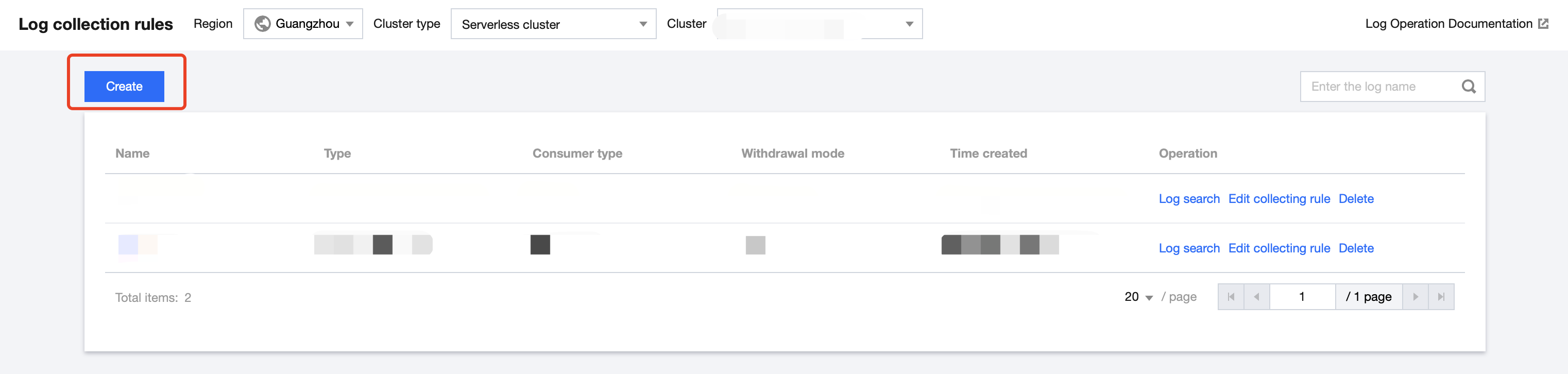Click the globe icon beside Guangzhou
This screenshot has height=374, width=1568.
pos(262,24)
